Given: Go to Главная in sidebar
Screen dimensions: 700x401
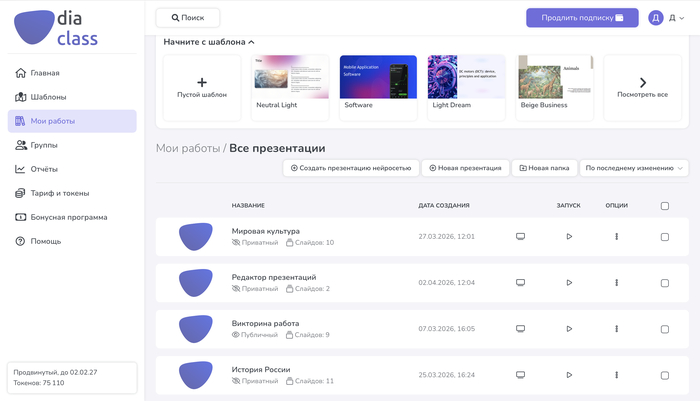Looking at the screenshot, I should pos(72,73).
